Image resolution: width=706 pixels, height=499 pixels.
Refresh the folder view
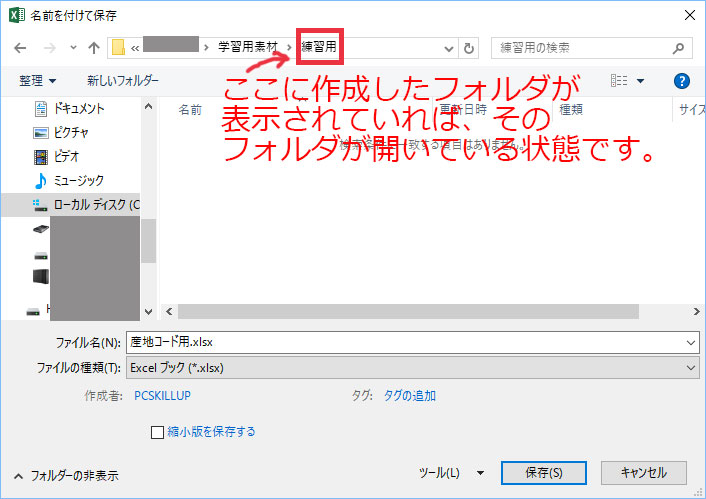[x=469, y=48]
